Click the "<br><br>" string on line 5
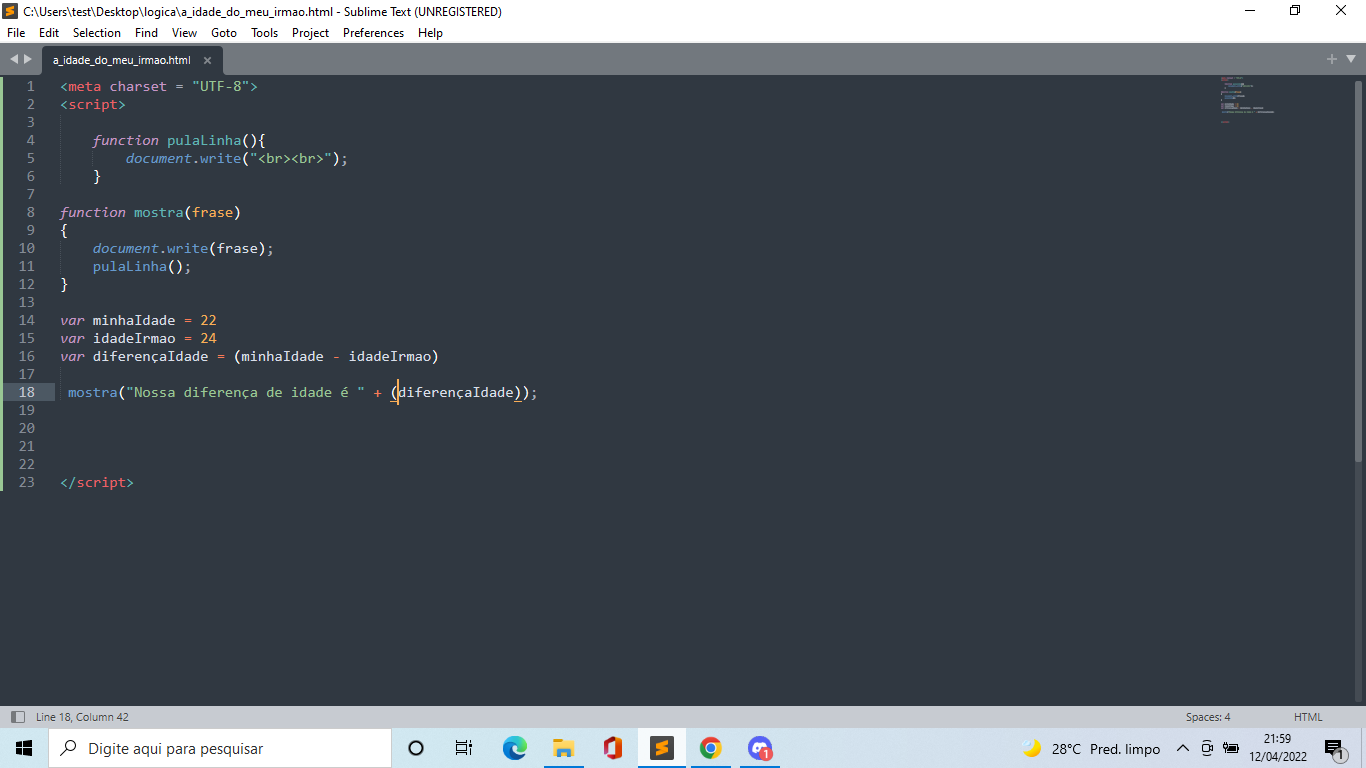The width and height of the screenshot is (1366, 768). click(291, 158)
